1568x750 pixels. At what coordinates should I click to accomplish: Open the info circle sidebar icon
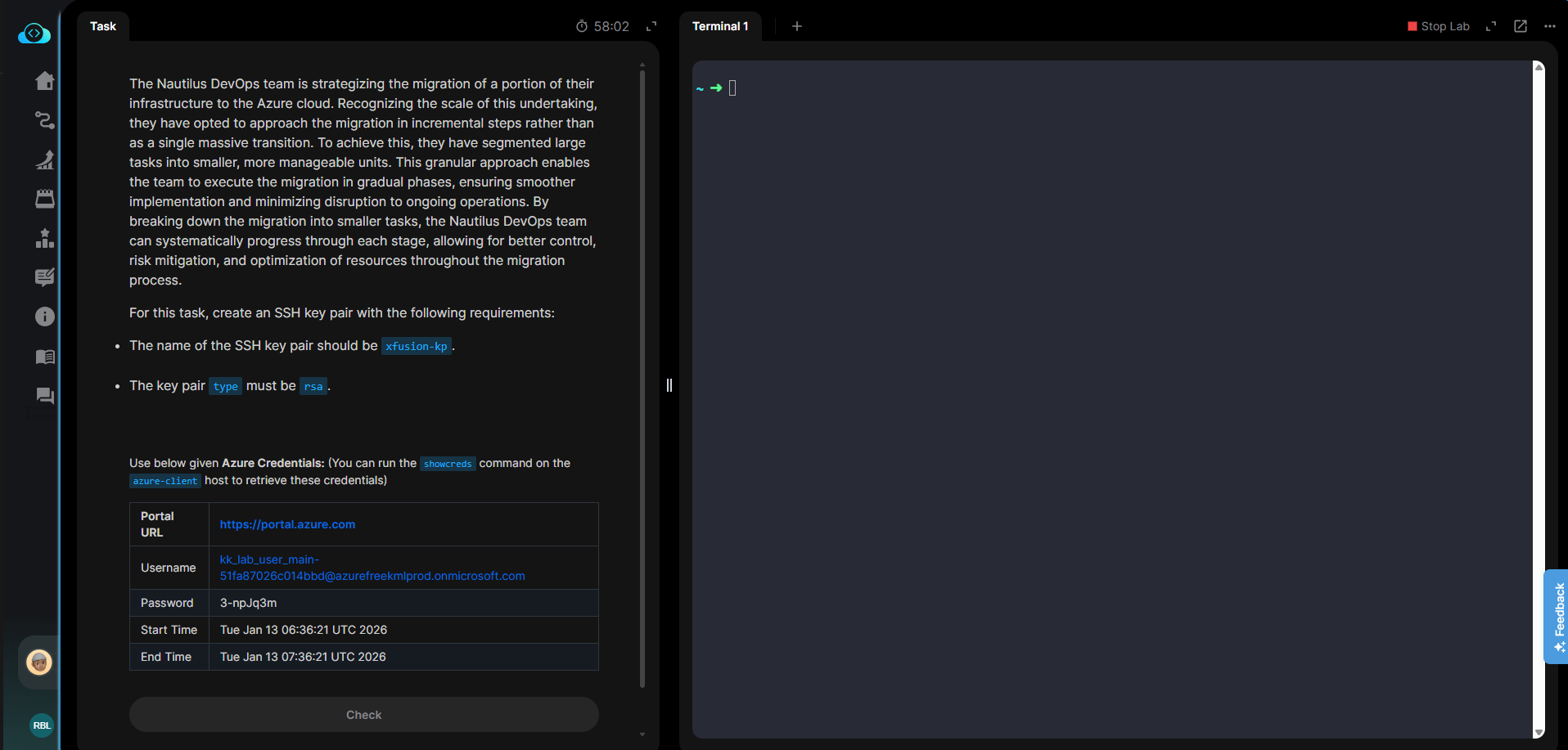click(x=45, y=317)
